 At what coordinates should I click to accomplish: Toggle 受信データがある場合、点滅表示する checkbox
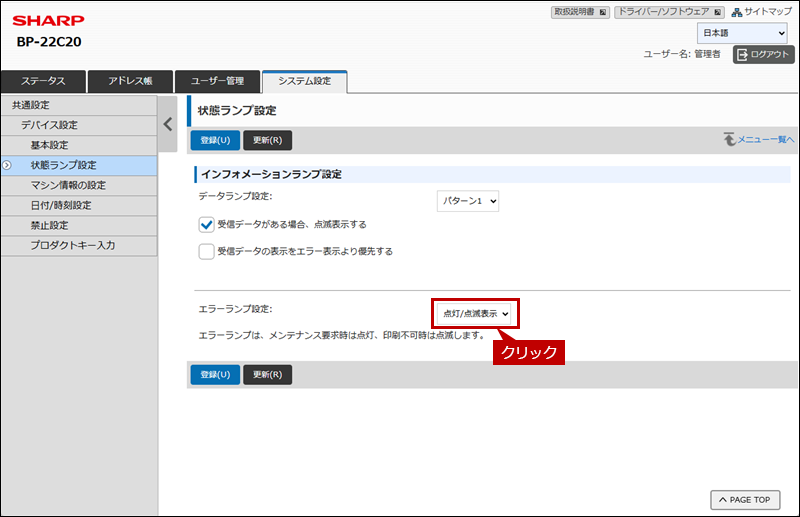click(x=206, y=225)
